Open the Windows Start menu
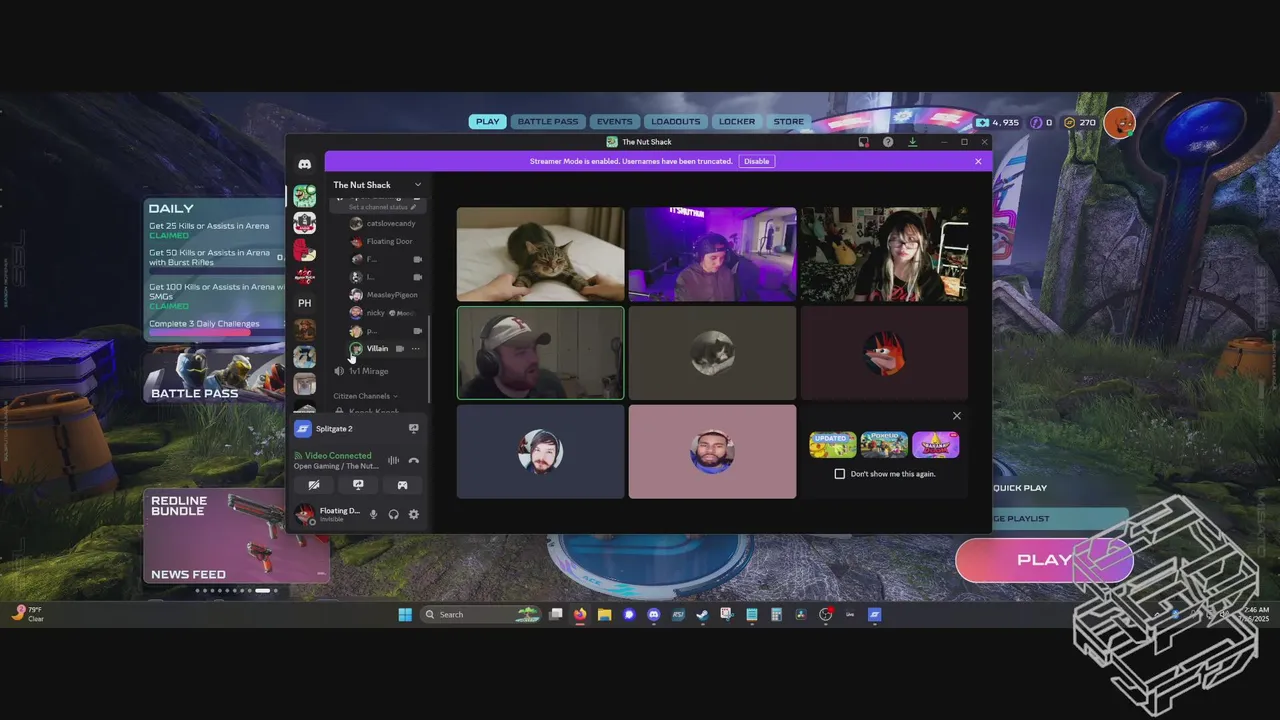Image resolution: width=1280 pixels, height=720 pixels. click(405, 615)
